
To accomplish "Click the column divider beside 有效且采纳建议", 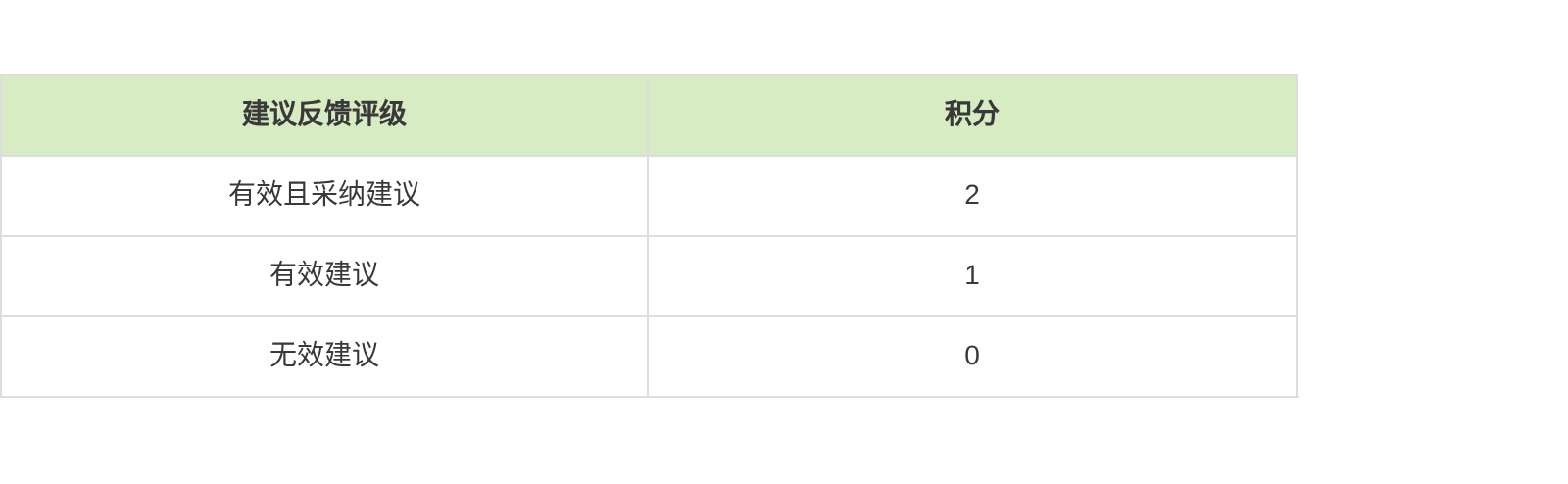I will tap(648, 195).
